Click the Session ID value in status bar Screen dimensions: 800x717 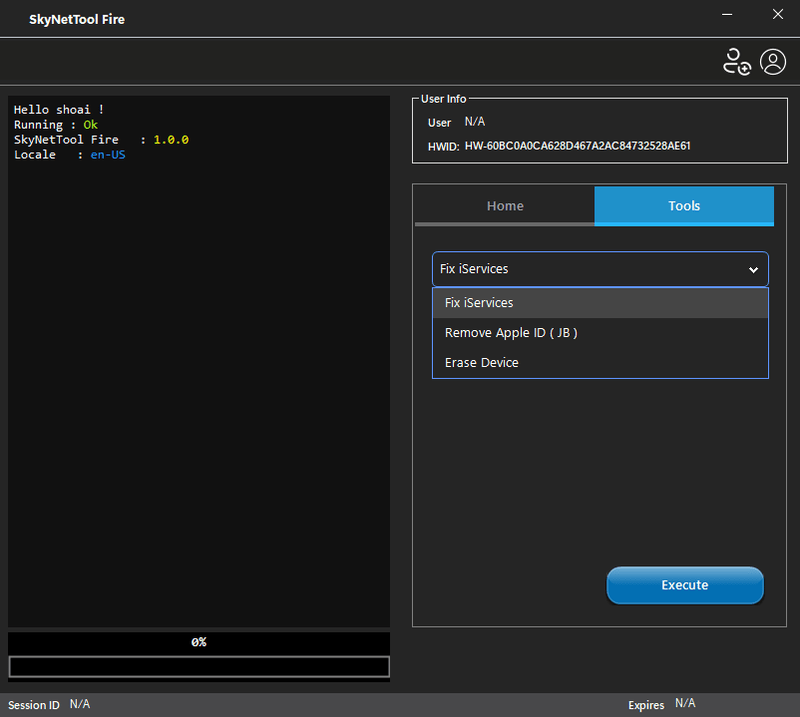[x=80, y=704]
